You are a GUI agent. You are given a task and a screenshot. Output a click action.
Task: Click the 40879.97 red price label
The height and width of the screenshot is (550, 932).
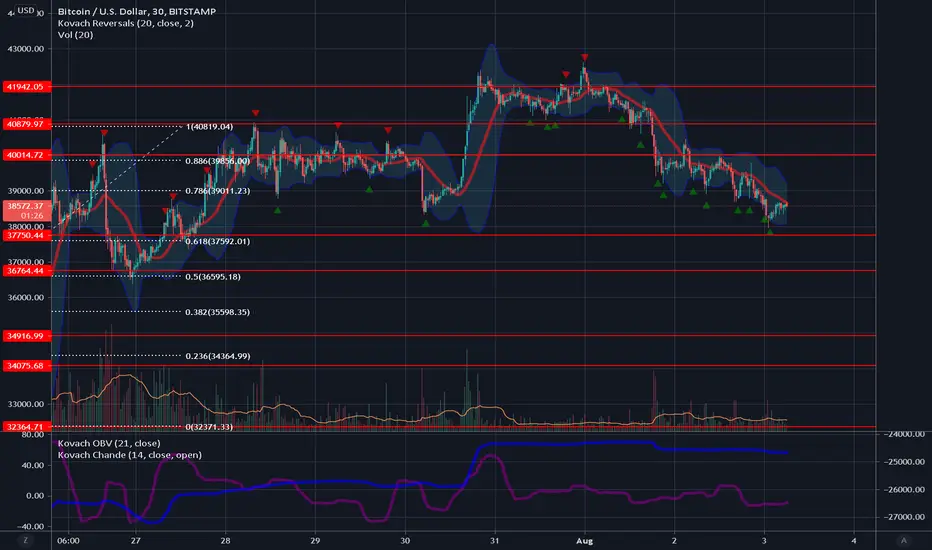click(x=27, y=124)
